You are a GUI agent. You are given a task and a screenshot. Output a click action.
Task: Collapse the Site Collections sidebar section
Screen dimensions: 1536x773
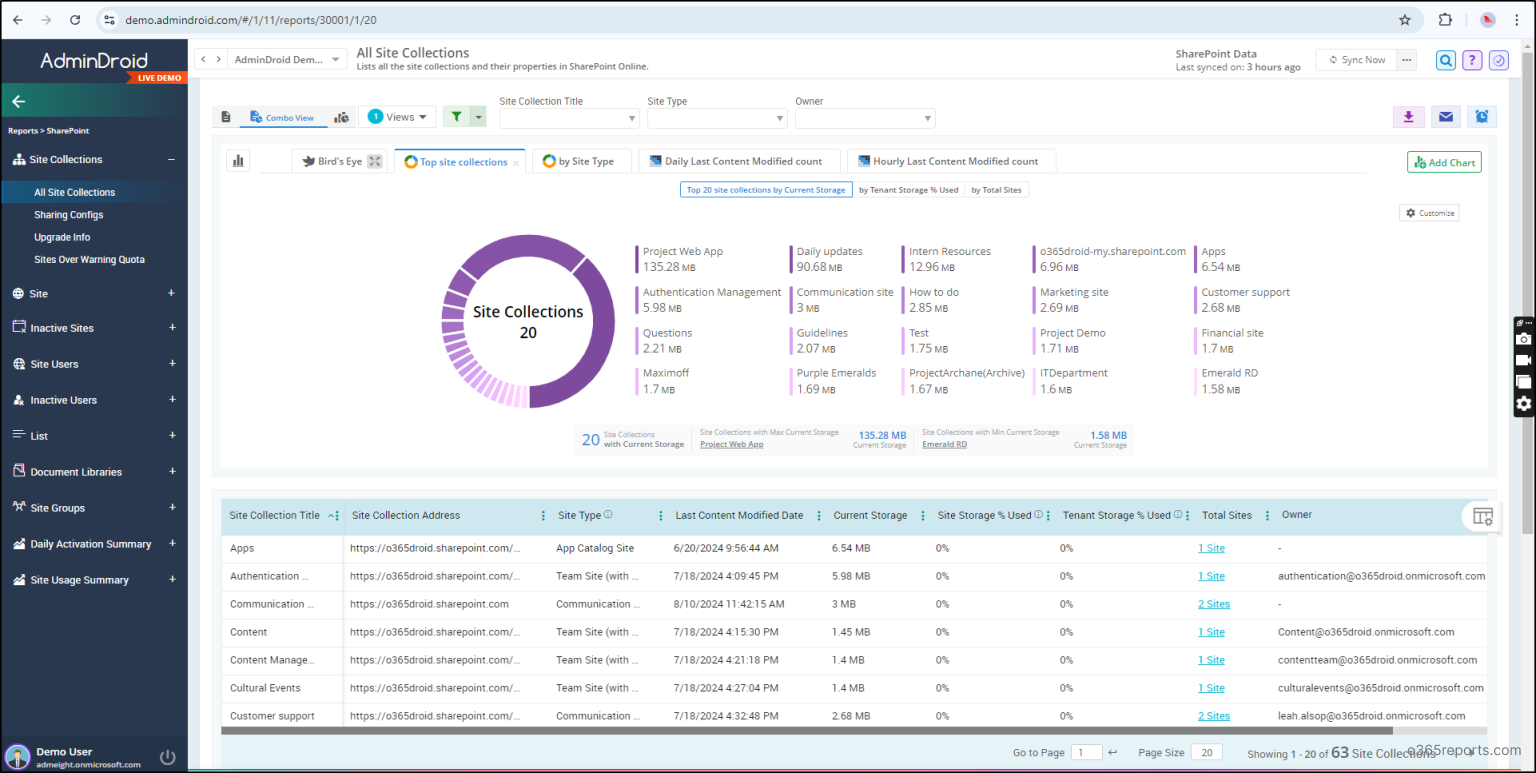pyautogui.click(x=172, y=160)
